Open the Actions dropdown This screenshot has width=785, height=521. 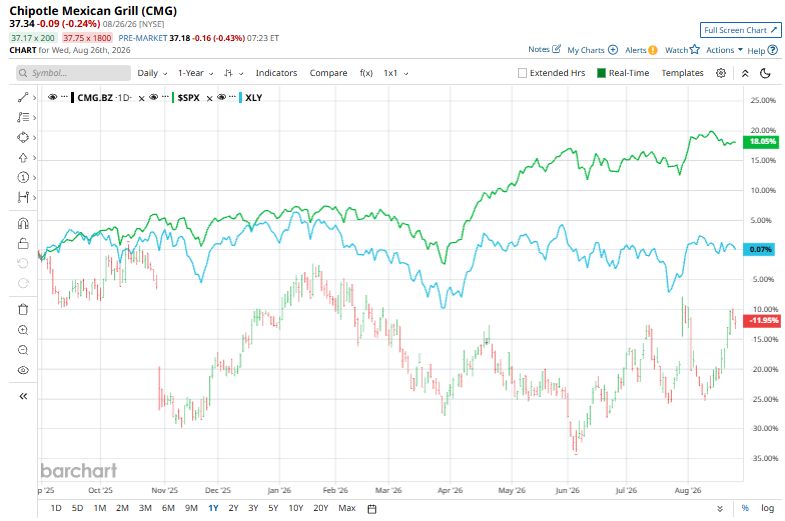(x=724, y=50)
